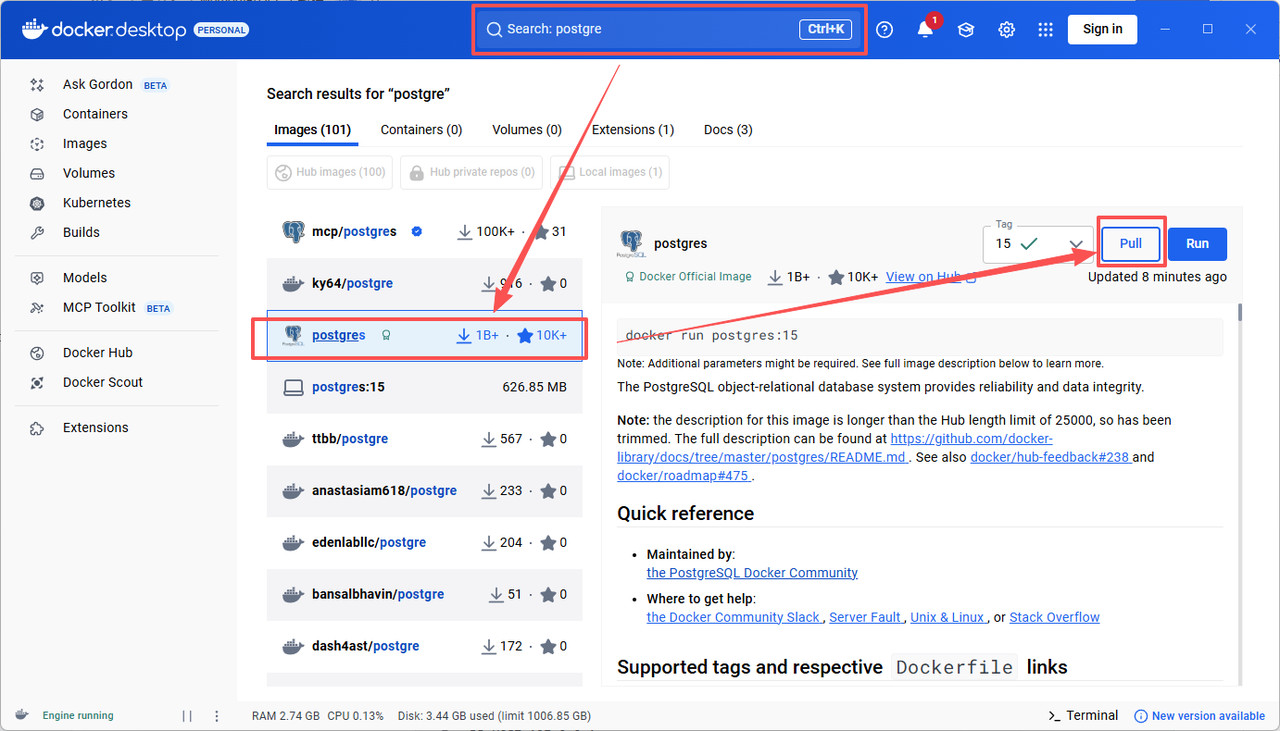This screenshot has height=731, width=1280.
Task: Open the engine three-dot menu
Action: (217, 716)
